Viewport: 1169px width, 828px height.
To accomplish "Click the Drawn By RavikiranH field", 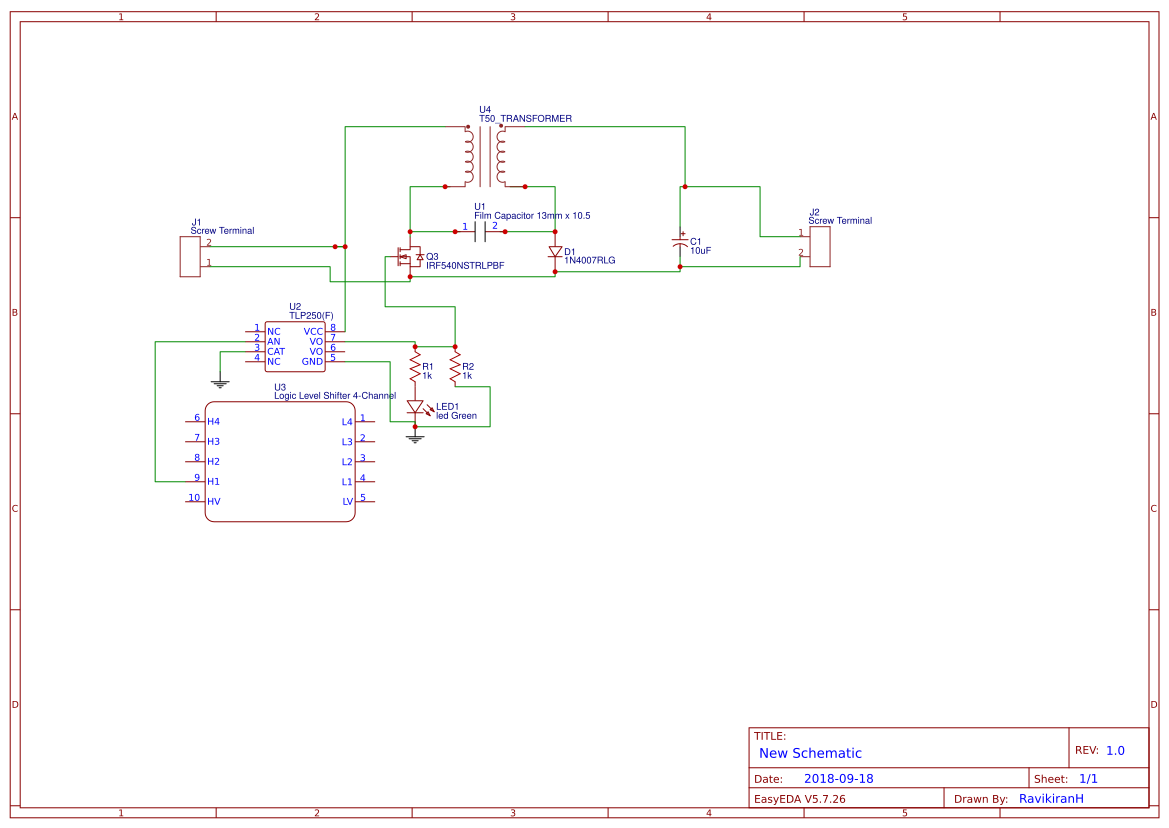I will pyautogui.click(x=1050, y=798).
